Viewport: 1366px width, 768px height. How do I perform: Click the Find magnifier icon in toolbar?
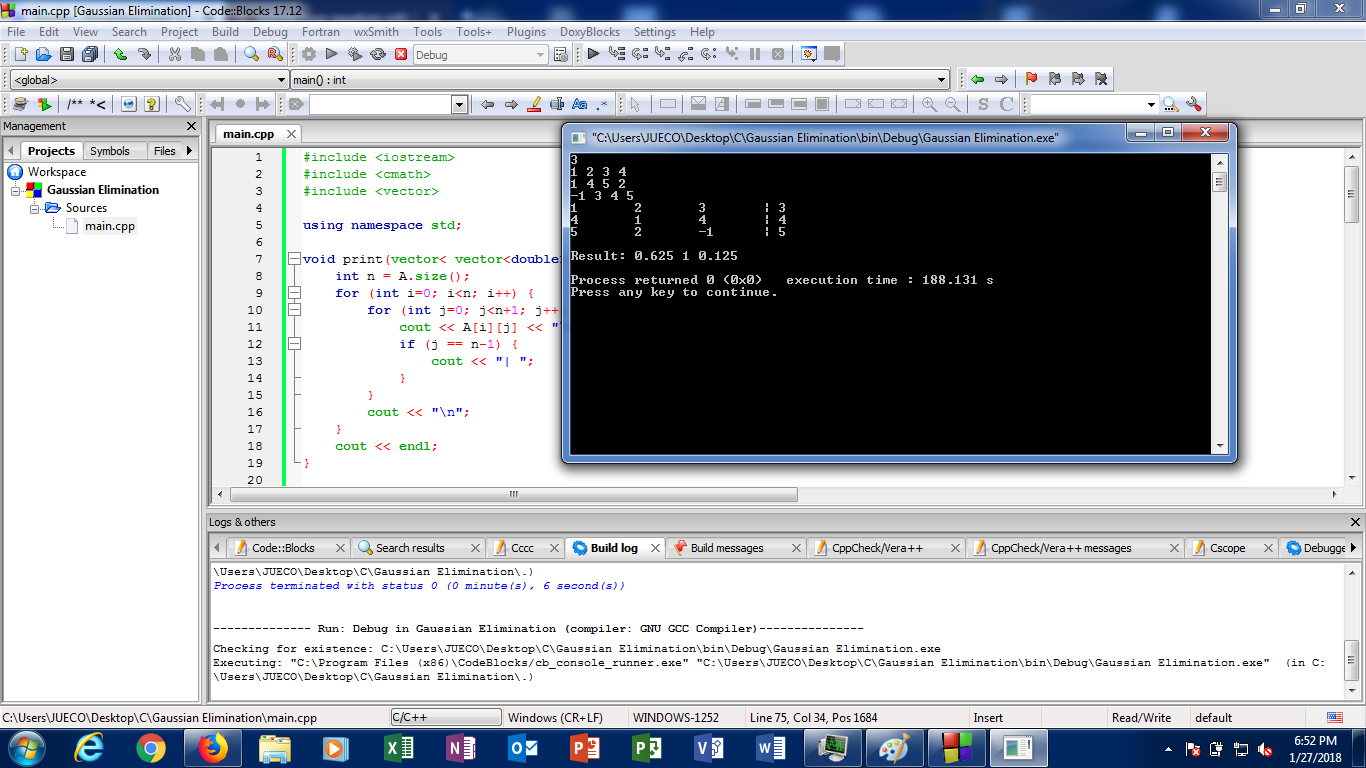tap(252, 54)
